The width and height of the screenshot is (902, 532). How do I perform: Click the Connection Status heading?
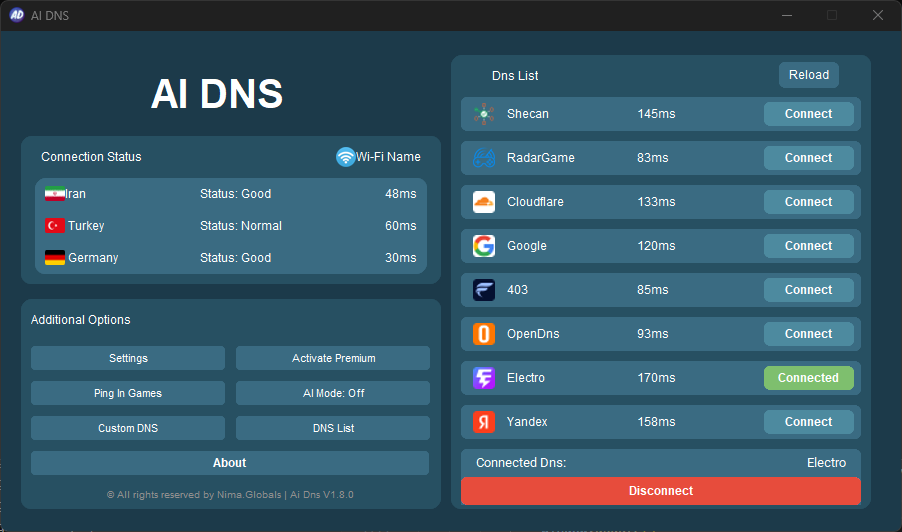91,157
